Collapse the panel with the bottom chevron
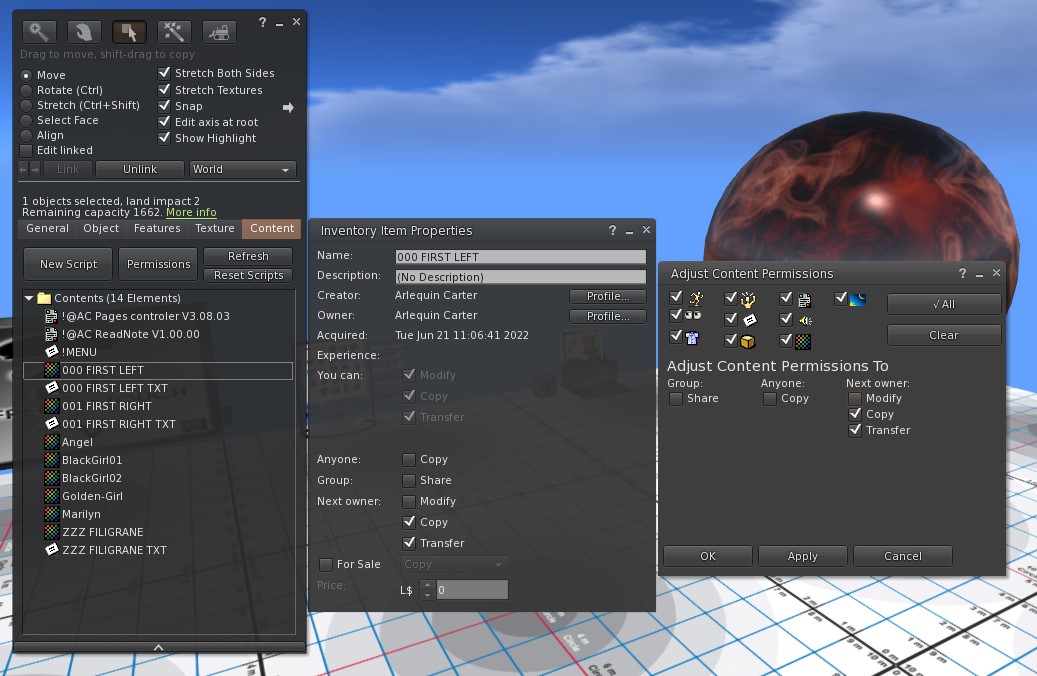This screenshot has width=1037, height=676. coord(158,647)
